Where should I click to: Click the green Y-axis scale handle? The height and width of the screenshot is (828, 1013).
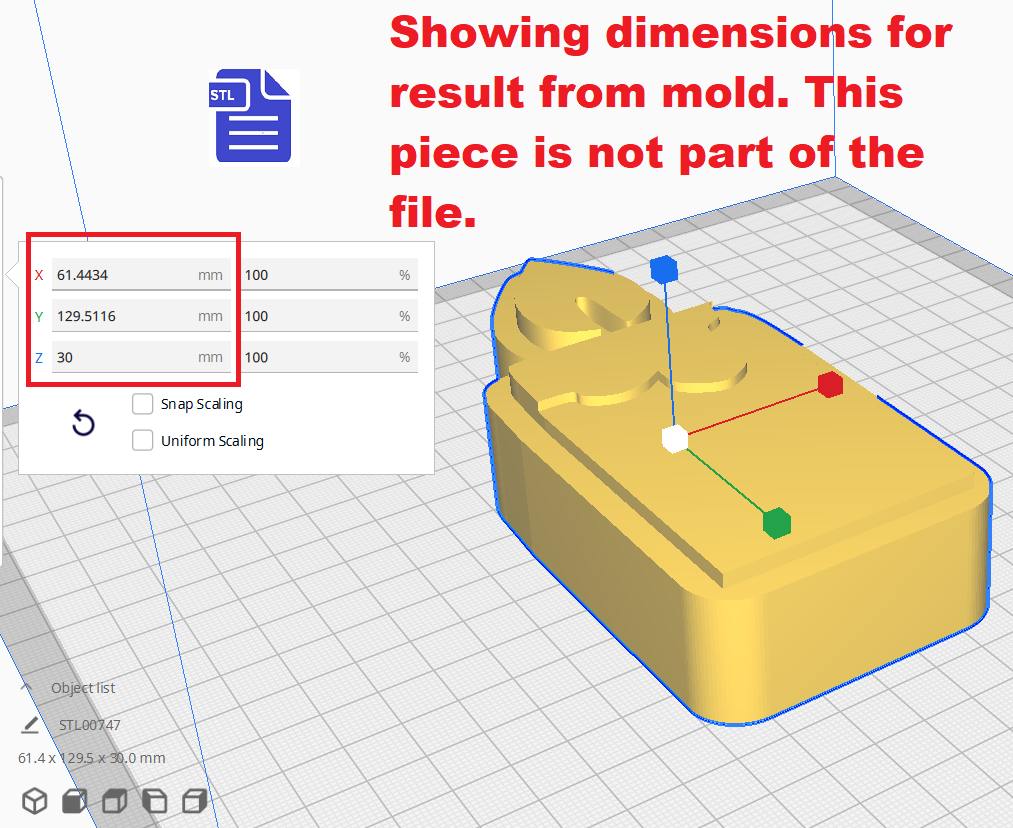777,522
